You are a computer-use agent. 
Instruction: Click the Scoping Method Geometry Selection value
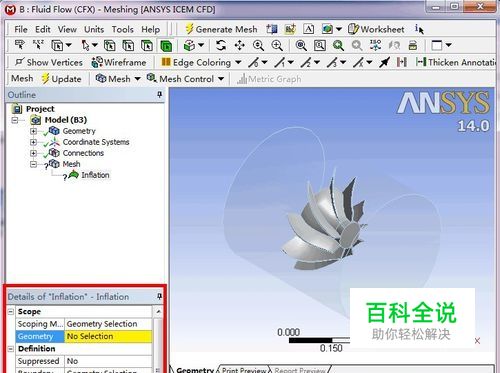(108, 324)
